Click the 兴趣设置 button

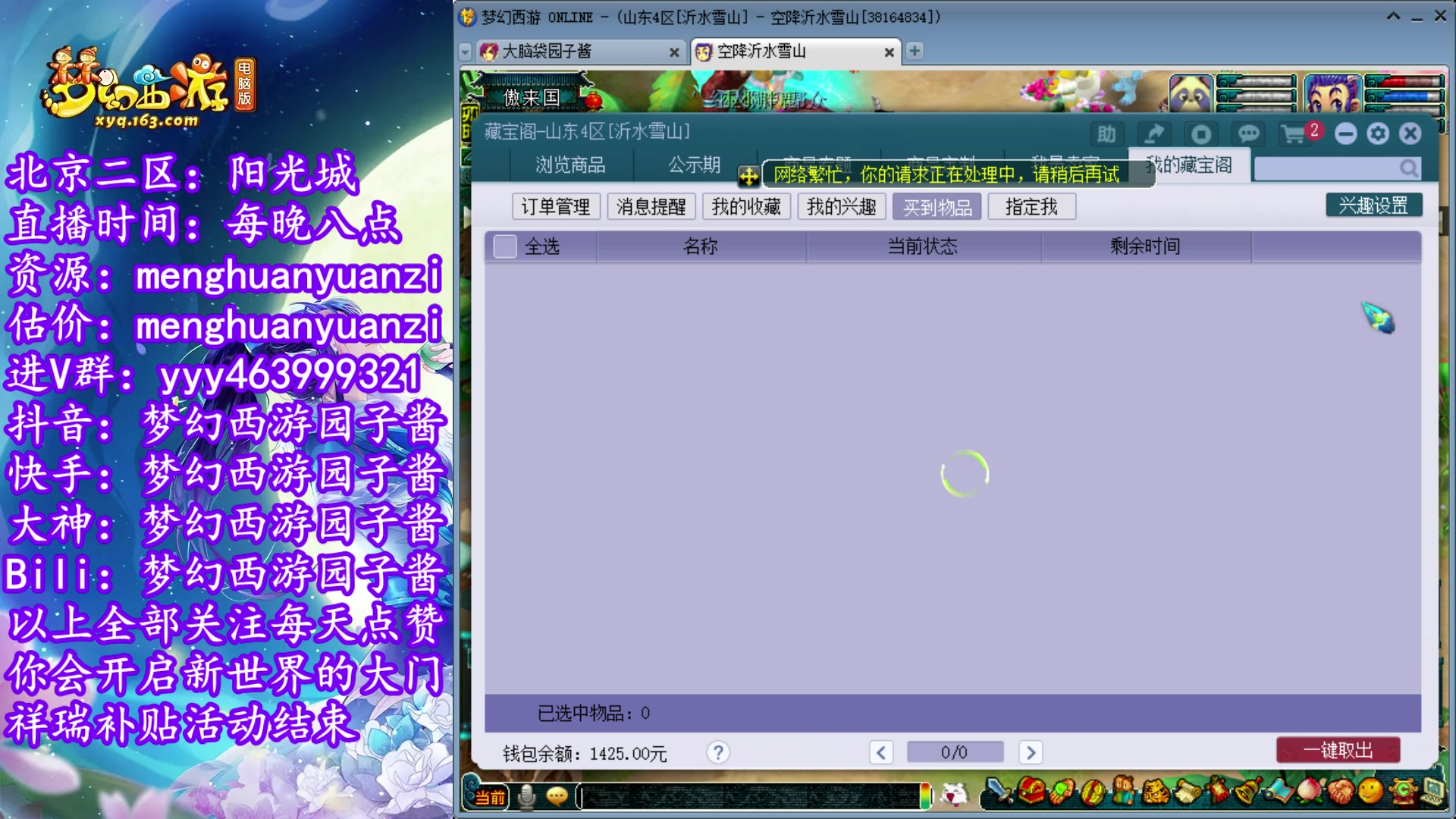click(1373, 205)
